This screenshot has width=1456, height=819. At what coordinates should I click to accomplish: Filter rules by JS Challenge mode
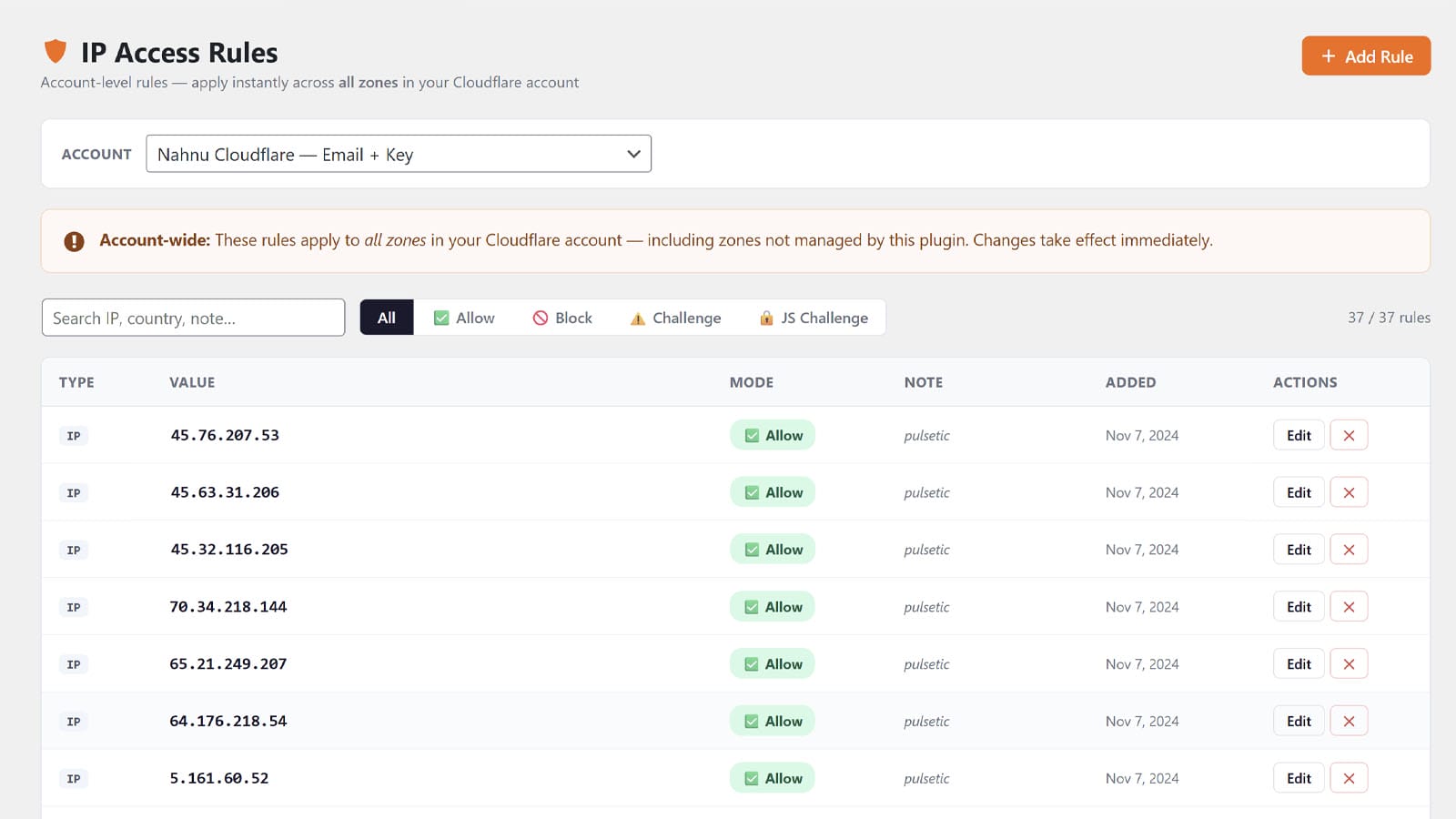point(813,318)
